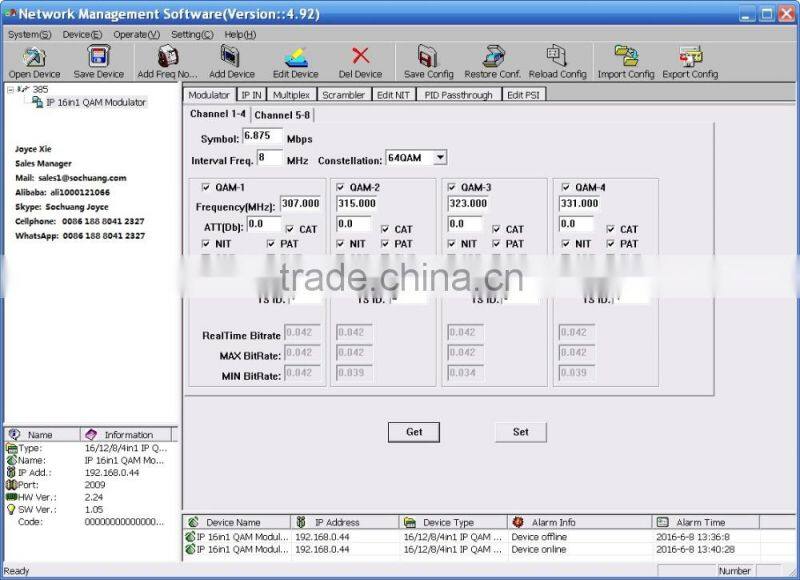Click the Add Device toolbar icon
Image resolution: width=800 pixels, height=580 pixels.
pyautogui.click(x=231, y=57)
